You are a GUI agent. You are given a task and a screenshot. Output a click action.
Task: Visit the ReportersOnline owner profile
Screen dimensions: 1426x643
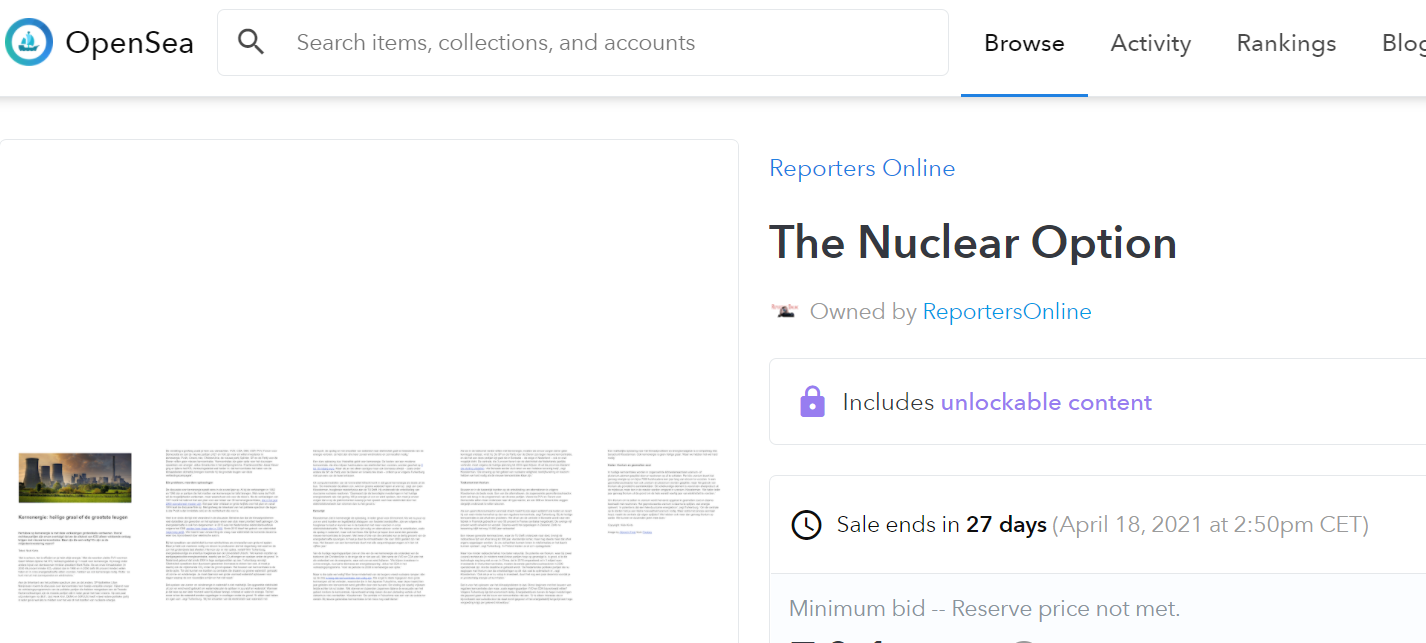[1006, 312]
